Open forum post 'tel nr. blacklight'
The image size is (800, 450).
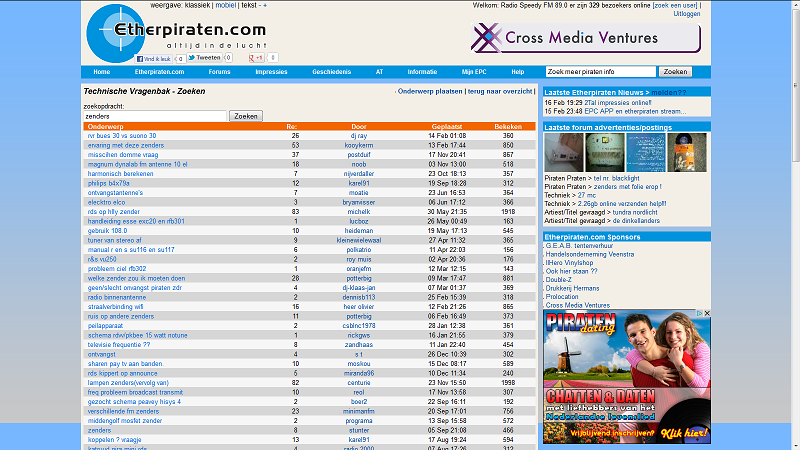616,179
